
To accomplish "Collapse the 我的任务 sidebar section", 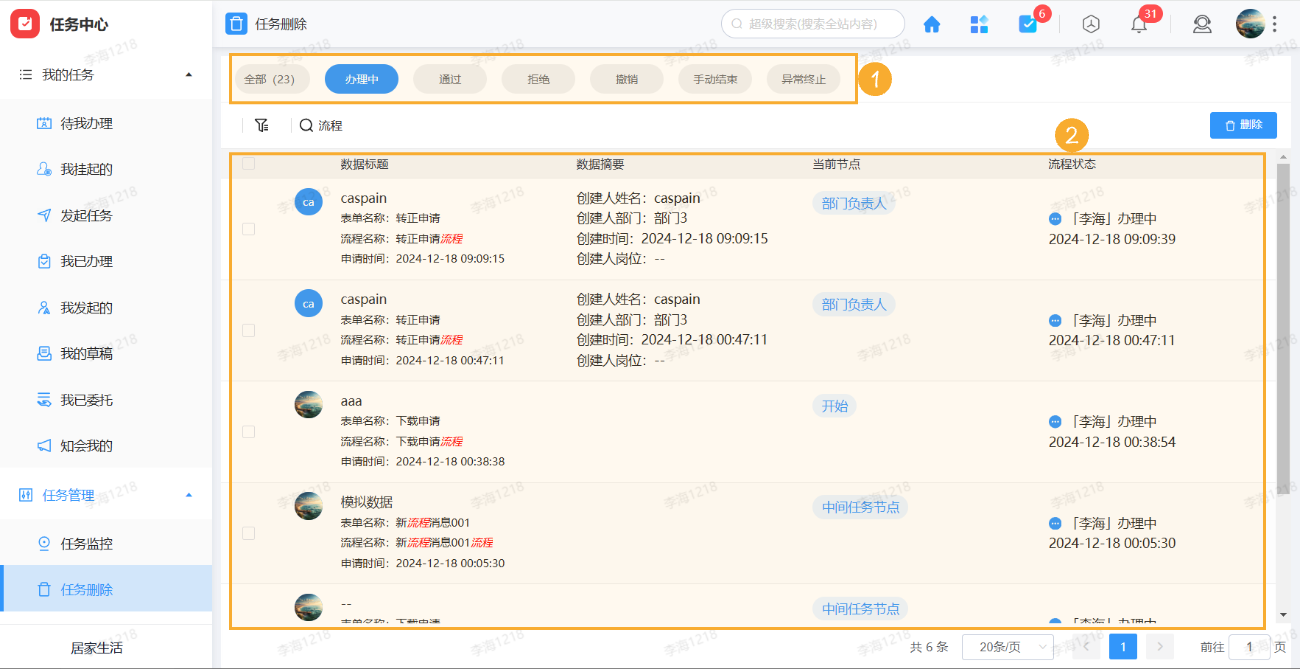I will coord(188,73).
